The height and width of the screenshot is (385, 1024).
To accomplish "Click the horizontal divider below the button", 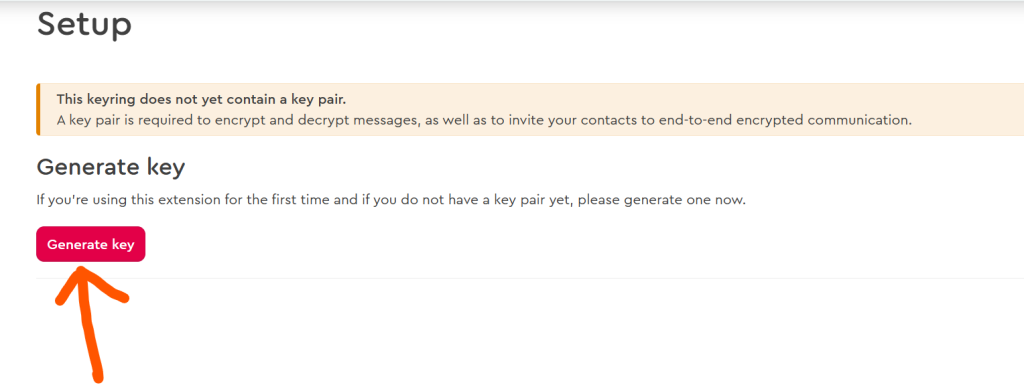I will click(530, 278).
